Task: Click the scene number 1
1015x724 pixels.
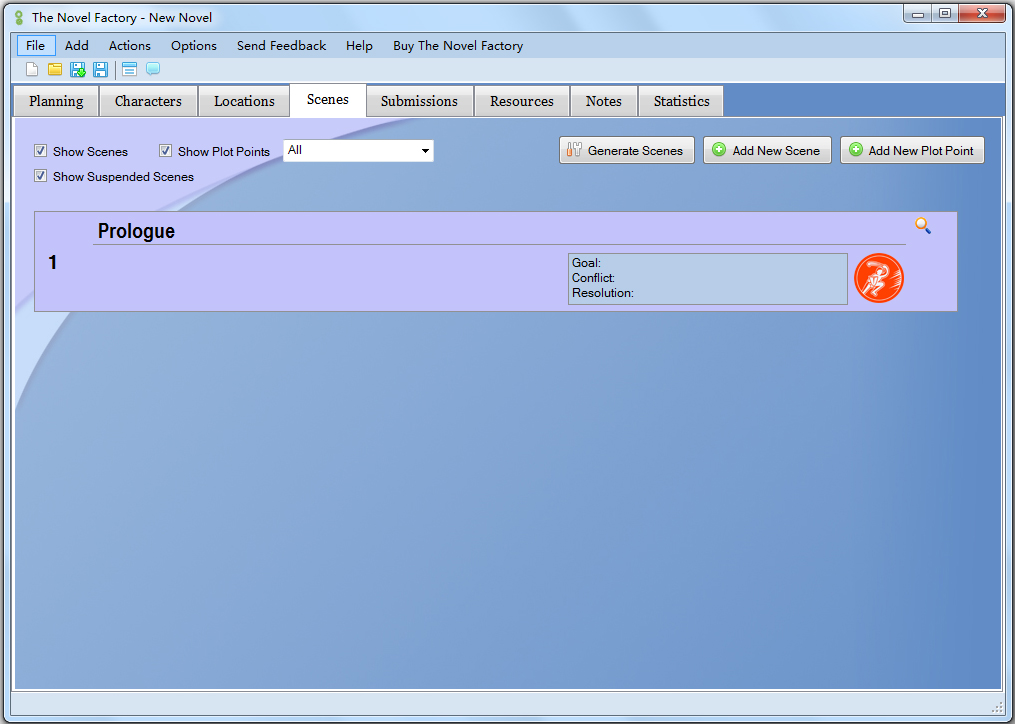Action: (52, 262)
